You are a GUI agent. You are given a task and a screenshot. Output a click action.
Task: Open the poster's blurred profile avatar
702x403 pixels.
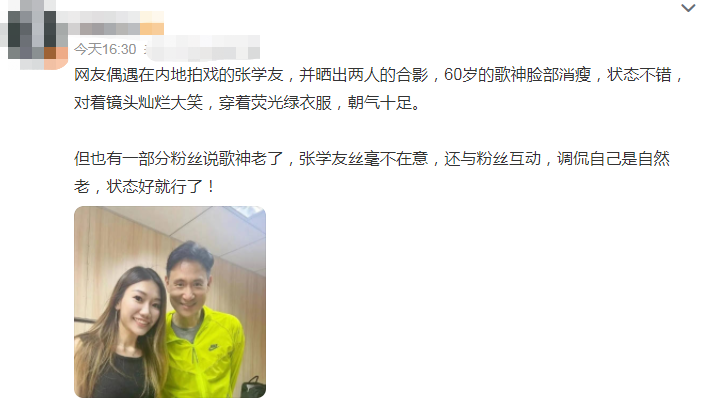coord(35,35)
